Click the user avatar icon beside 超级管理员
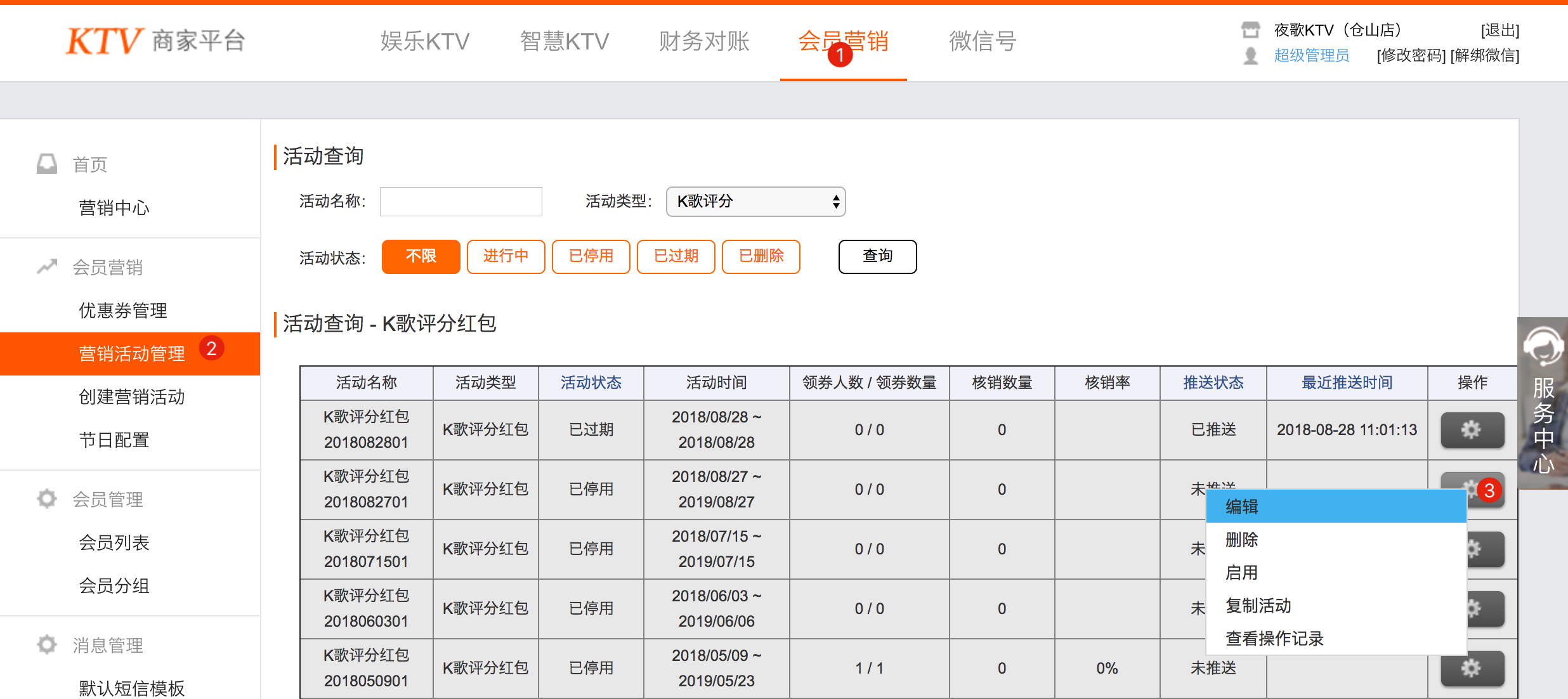This screenshot has height=699, width=1568. pos(1250,56)
